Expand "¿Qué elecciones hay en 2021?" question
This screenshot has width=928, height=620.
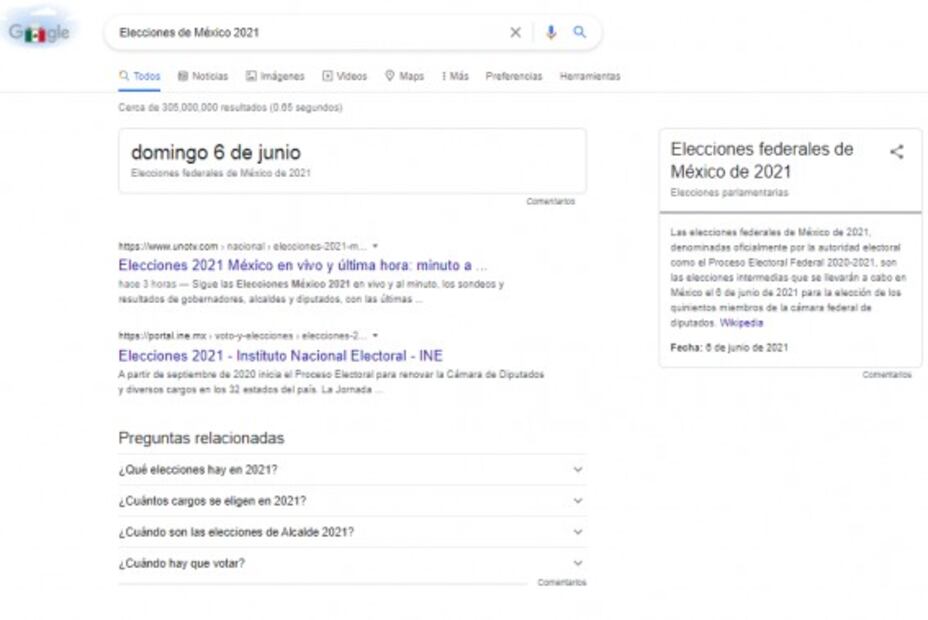(x=350, y=470)
